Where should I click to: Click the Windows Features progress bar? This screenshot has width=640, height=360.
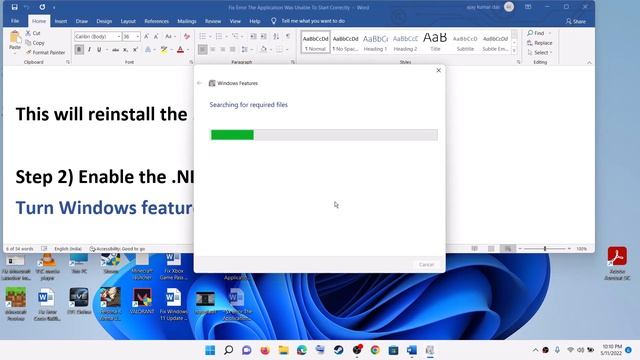(324, 135)
